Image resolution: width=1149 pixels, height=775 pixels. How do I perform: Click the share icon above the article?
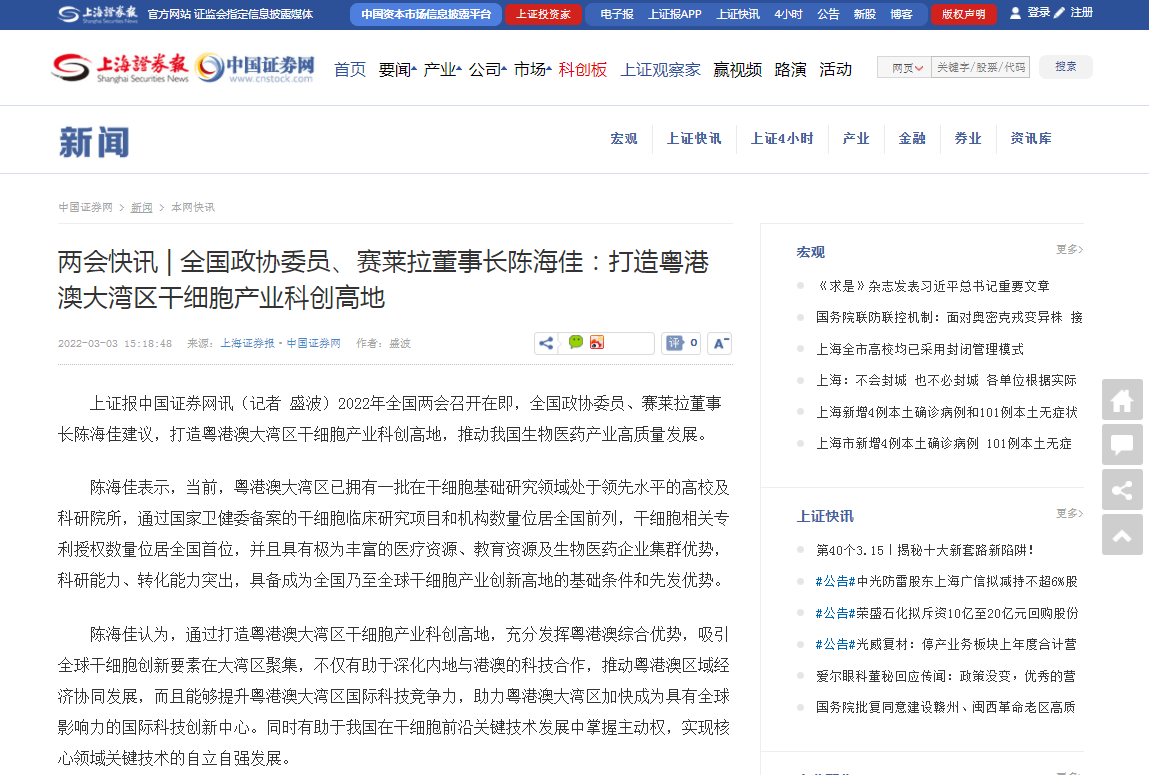tap(546, 343)
